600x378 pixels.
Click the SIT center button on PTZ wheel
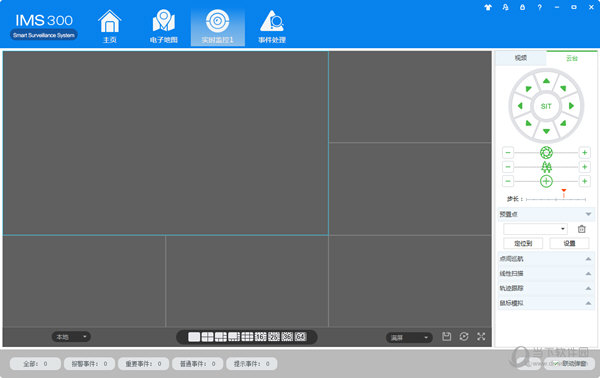tap(546, 106)
